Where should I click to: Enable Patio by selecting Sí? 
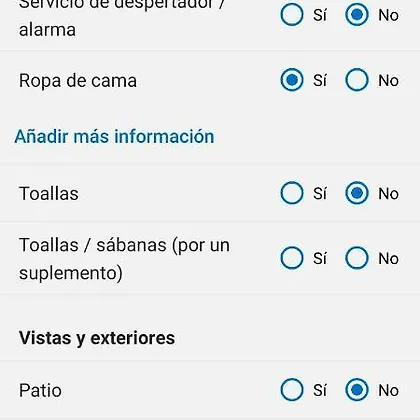coord(292,390)
